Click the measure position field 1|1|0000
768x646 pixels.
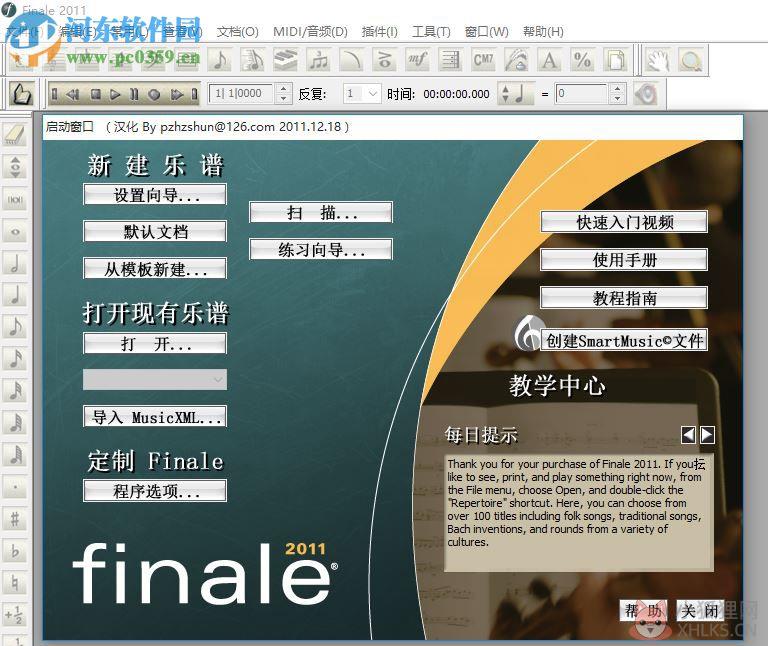(242, 93)
